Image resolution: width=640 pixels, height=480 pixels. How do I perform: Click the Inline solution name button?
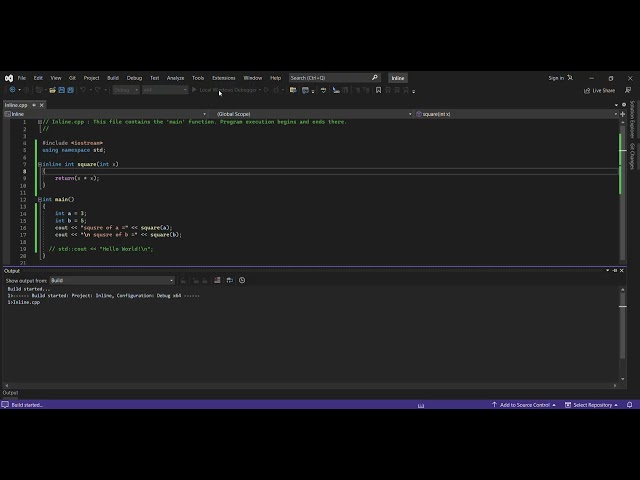tap(398, 78)
